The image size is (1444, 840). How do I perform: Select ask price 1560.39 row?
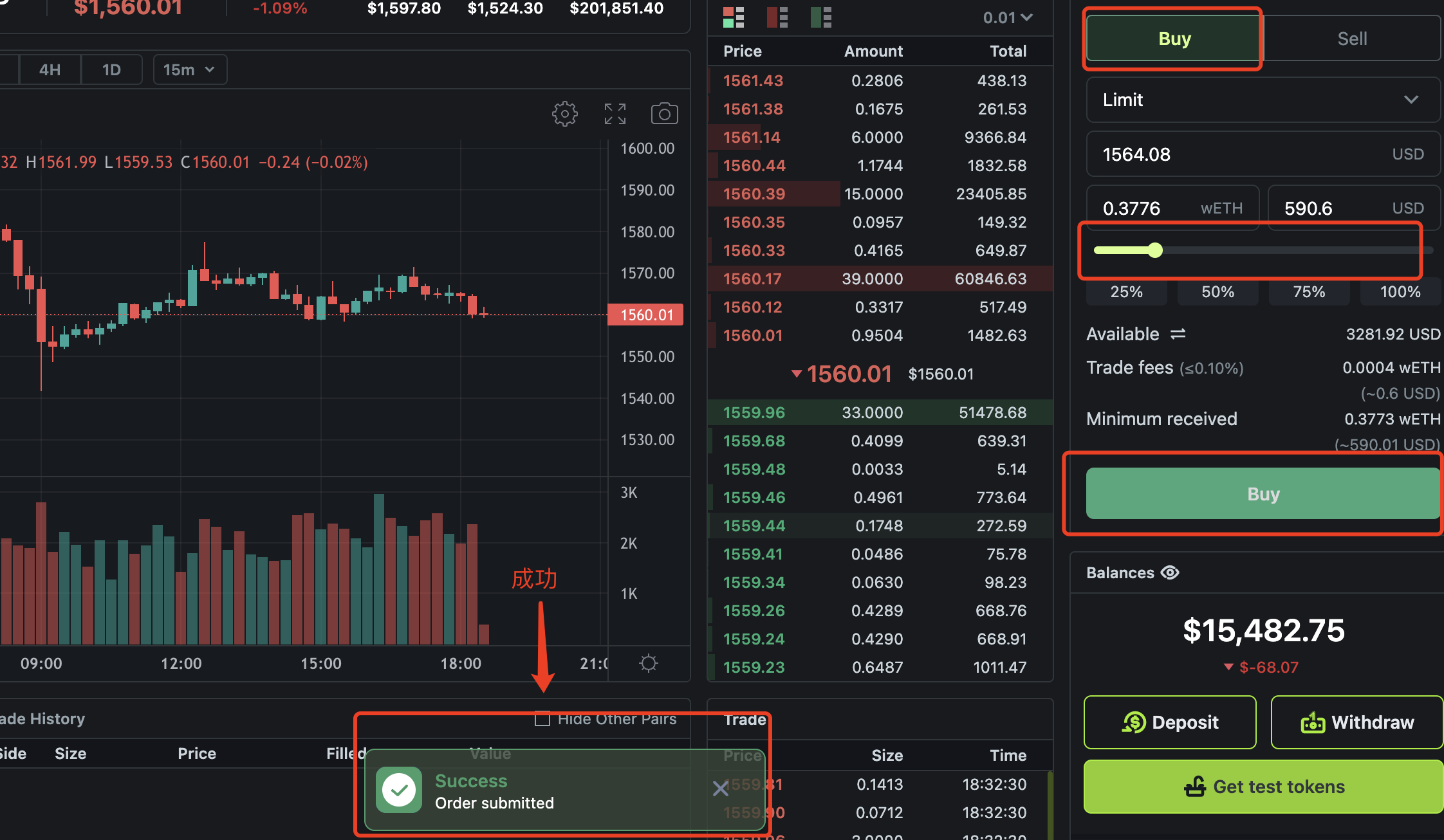point(880,194)
